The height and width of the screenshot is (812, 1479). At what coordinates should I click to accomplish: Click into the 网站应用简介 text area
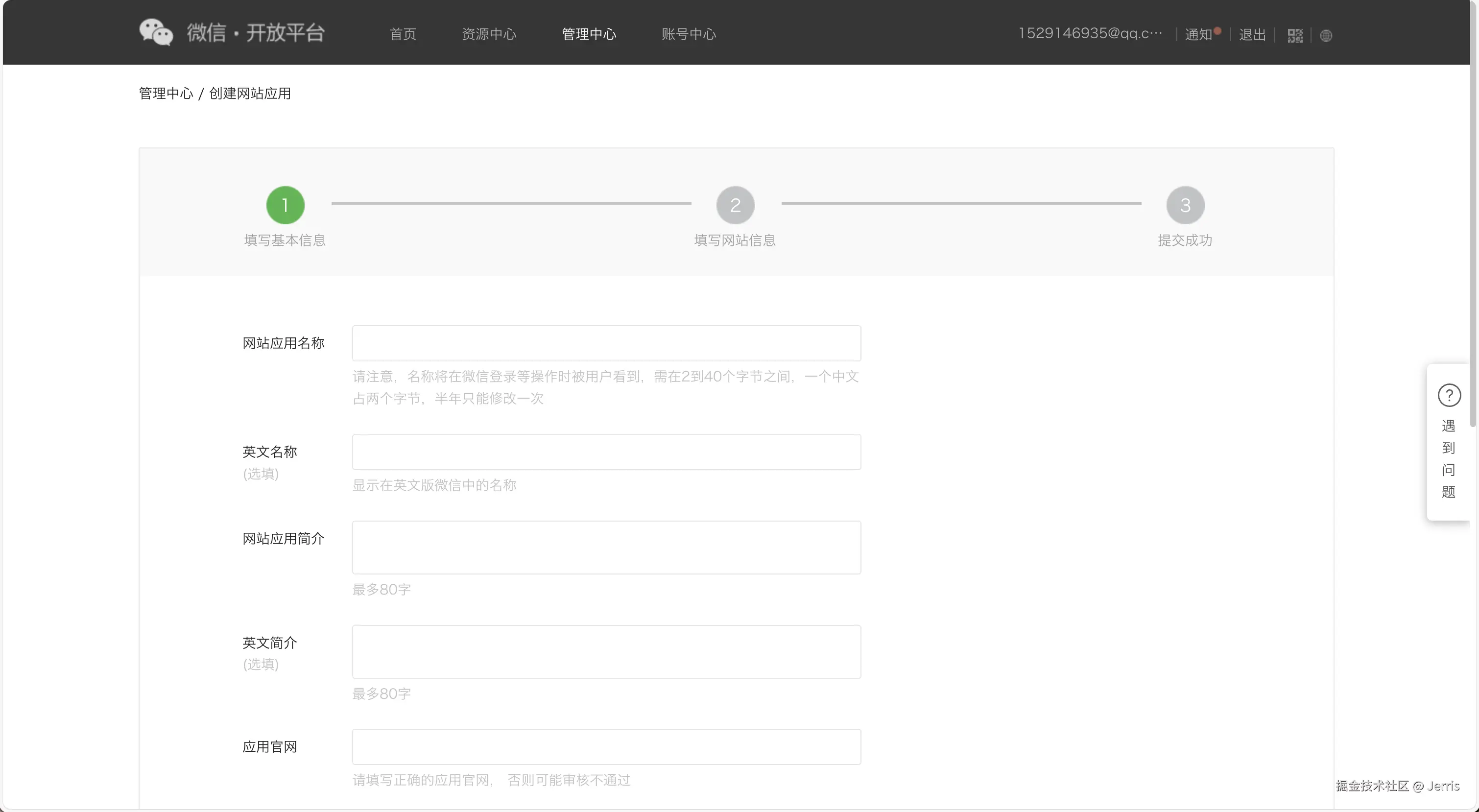pyautogui.click(x=606, y=547)
